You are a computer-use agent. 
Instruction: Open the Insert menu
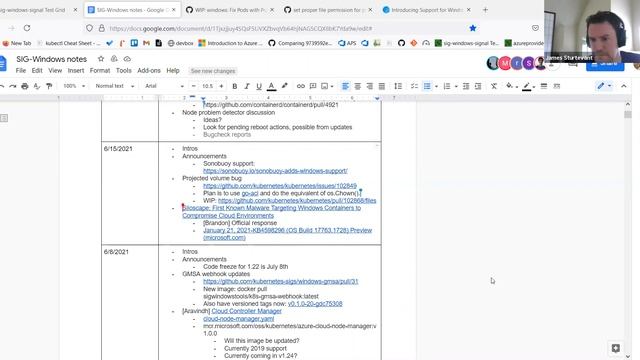pyautogui.click(x=76, y=71)
